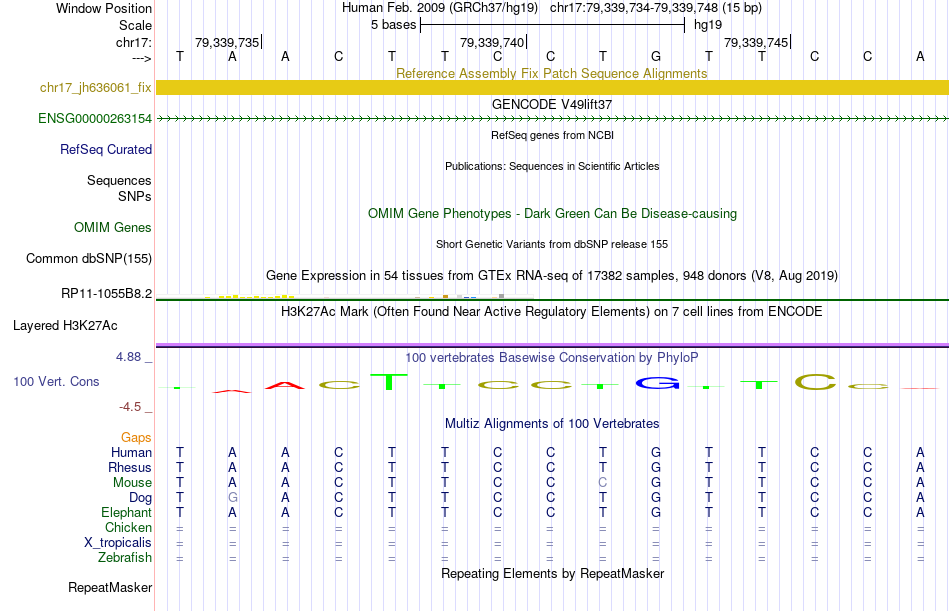This screenshot has height=611, width=950.
Task: Click the Gaps label in Multiz alignment
Action: tap(136, 438)
